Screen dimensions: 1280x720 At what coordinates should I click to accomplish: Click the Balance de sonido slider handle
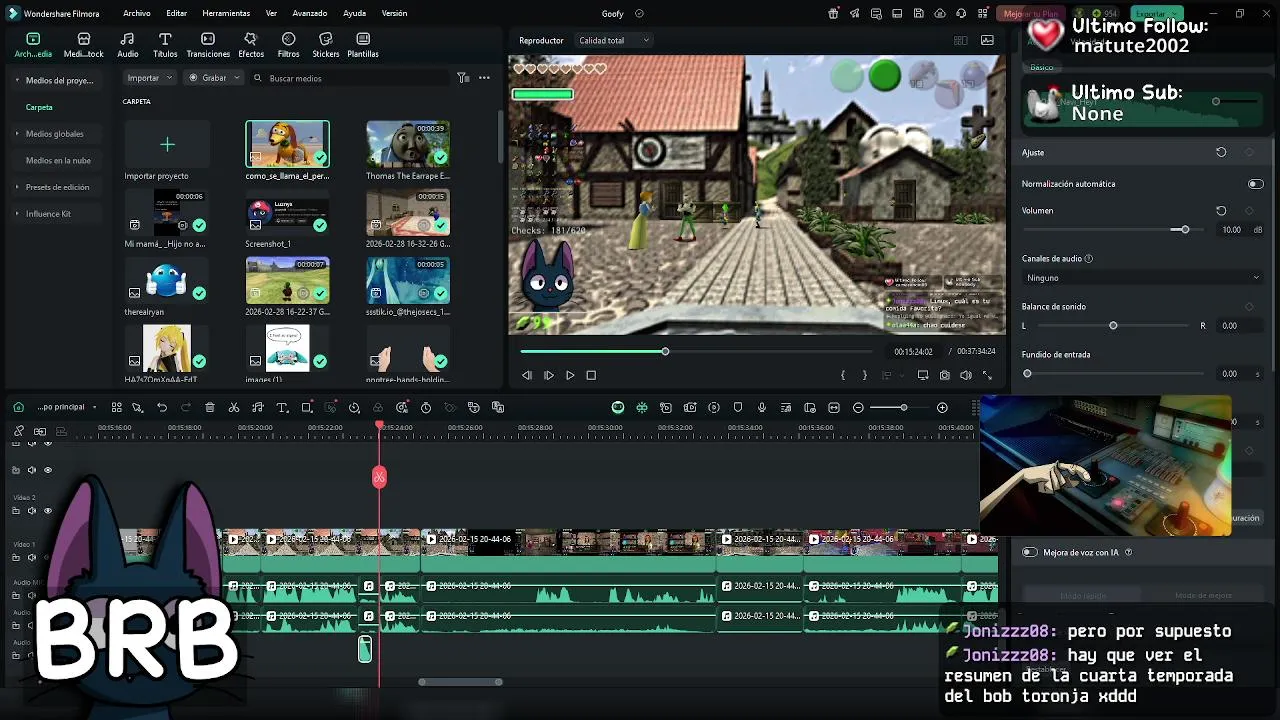(1113, 326)
